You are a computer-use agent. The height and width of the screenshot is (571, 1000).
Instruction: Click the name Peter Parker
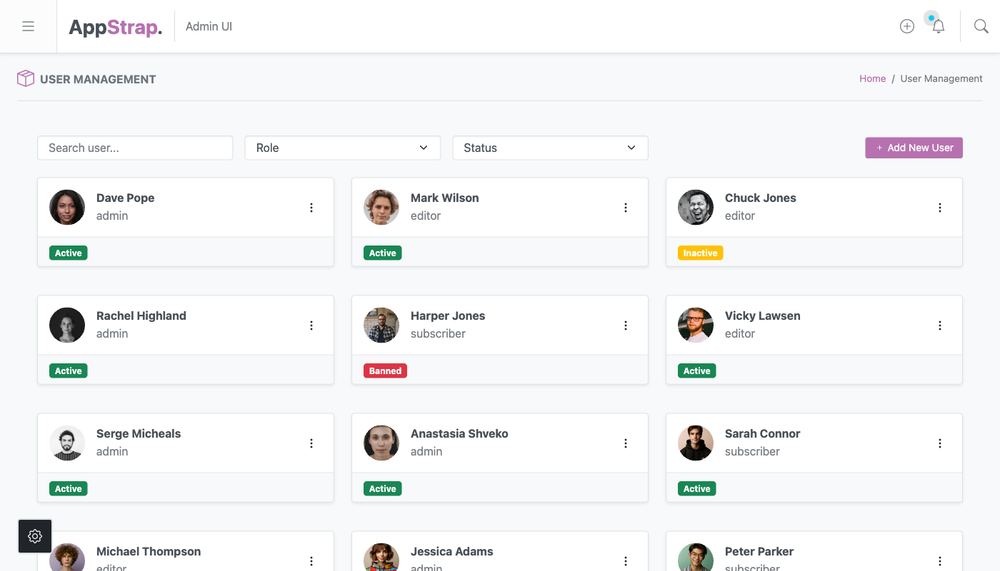click(x=759, y=551)
